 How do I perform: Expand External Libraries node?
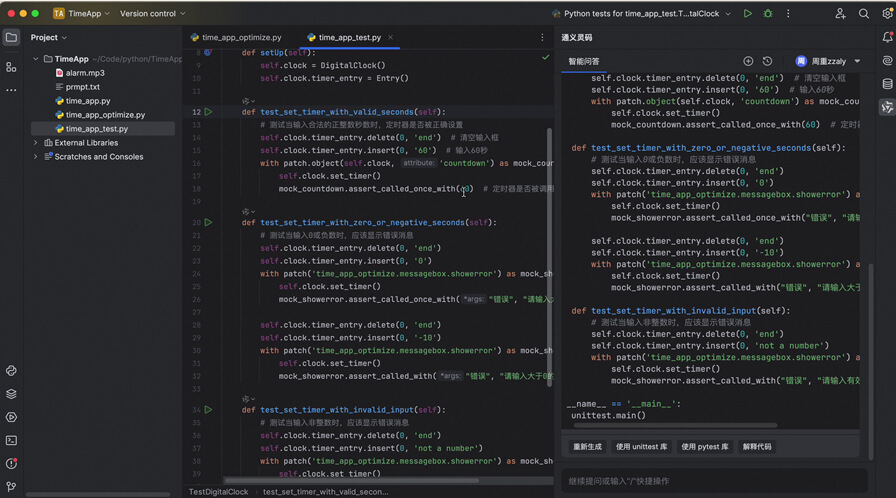pos(35,143)
